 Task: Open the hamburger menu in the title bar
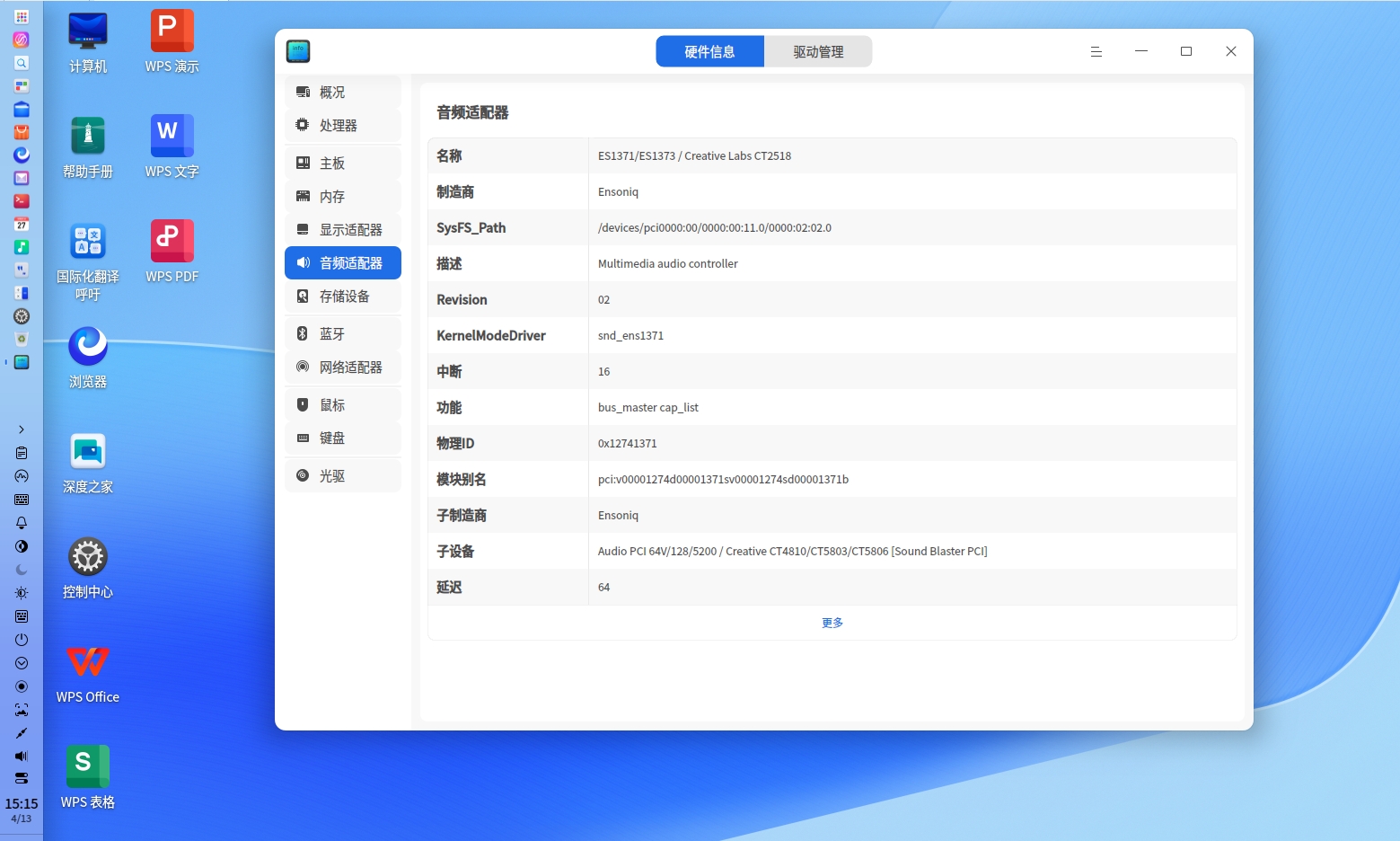[1096, 51]
